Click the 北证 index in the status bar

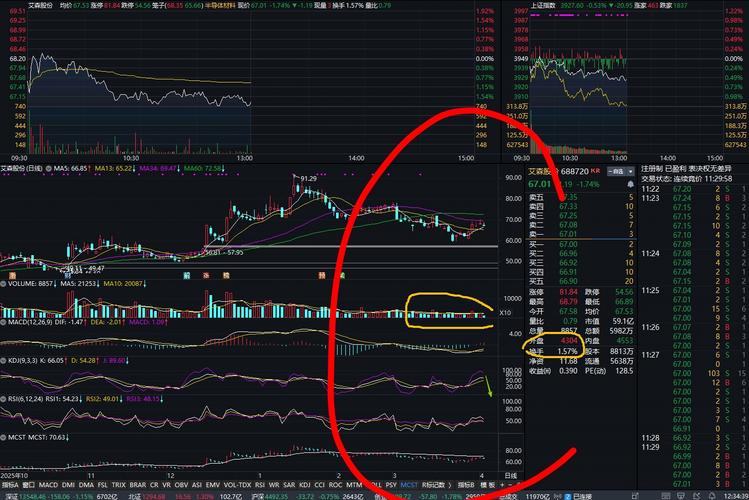tap(134, 496)
